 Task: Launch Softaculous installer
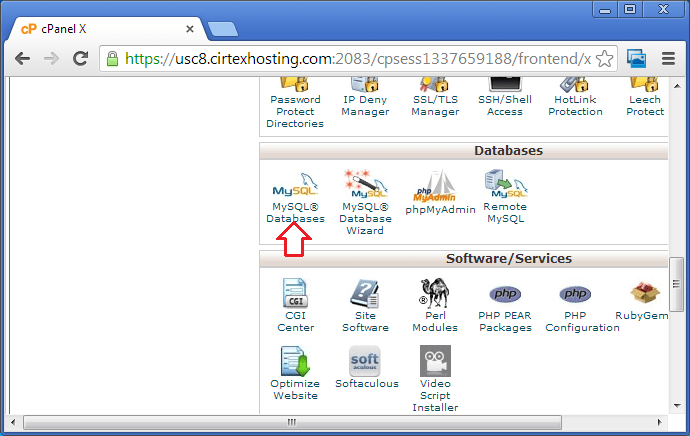(x=364, y=362)
